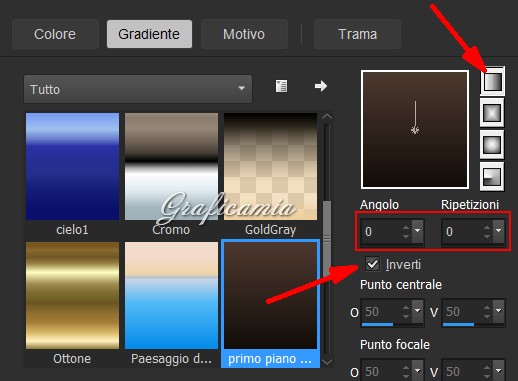Click inside the Angolo input field
The image size is (518, 381).
tap(381, 231)
